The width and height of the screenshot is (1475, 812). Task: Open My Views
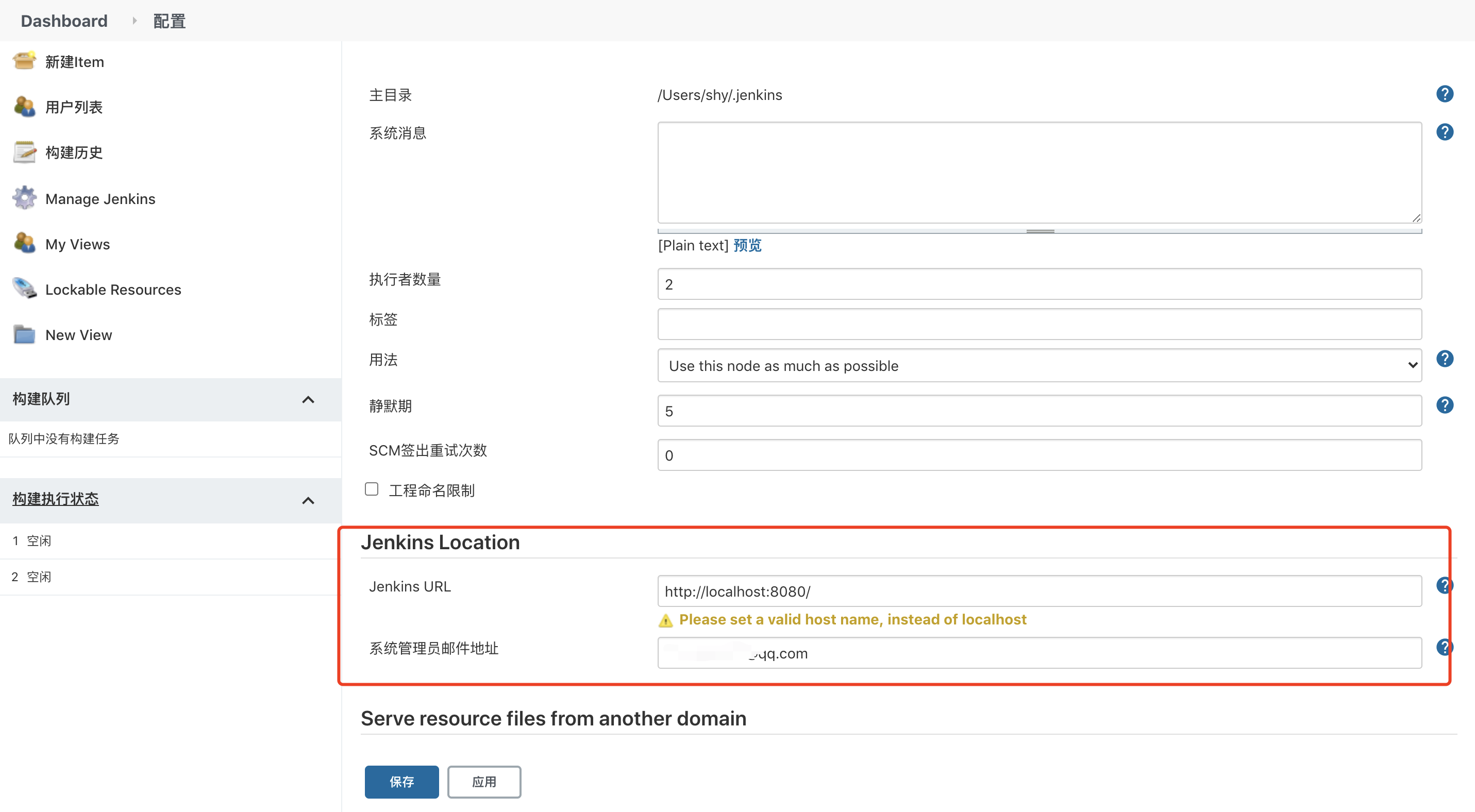[x=77, y=244]
